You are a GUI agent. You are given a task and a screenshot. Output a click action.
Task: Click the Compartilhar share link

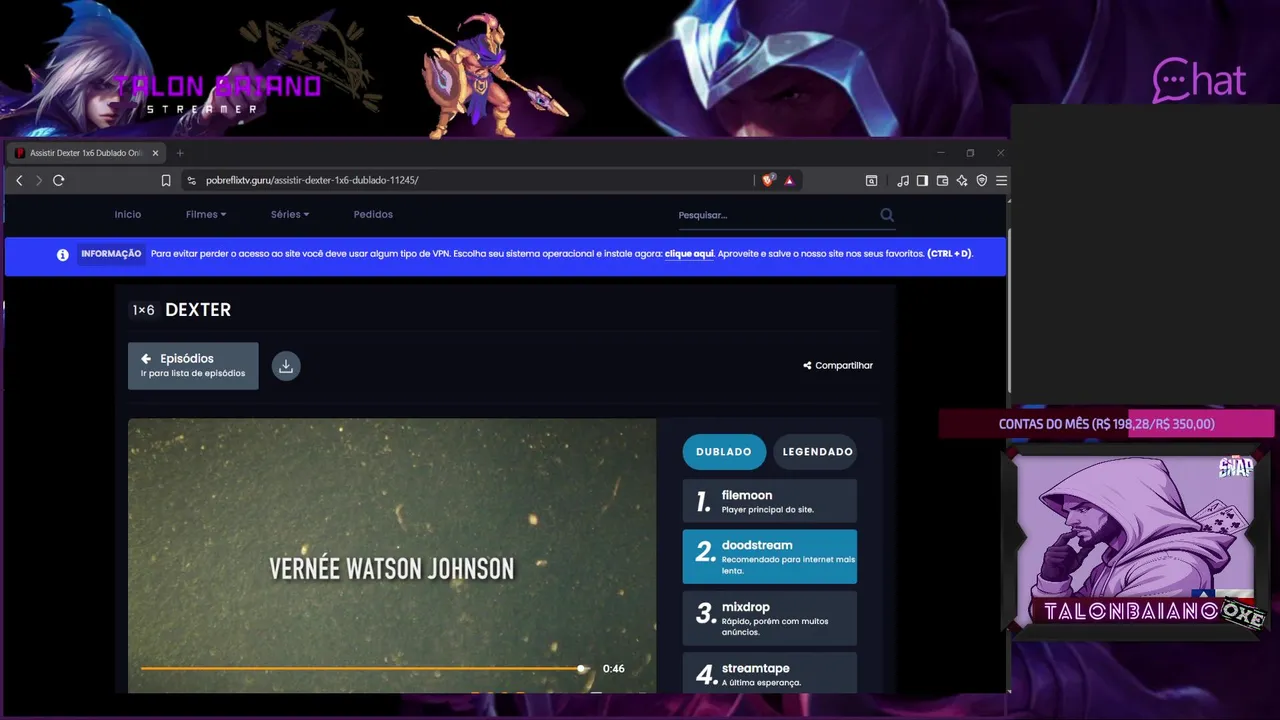pyautogui.click(x=838, y=365)
